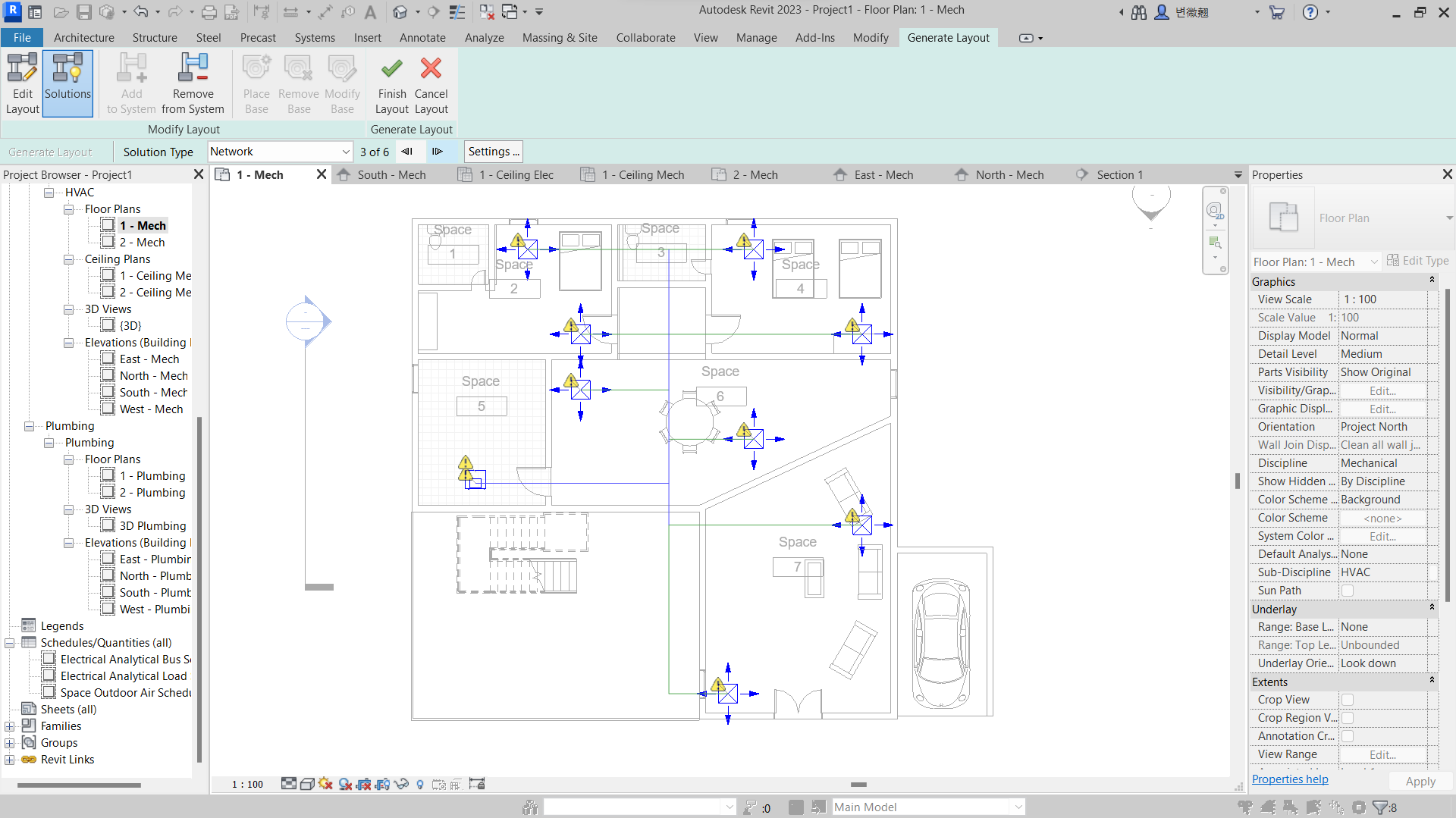Open the Architecture ribbon tab
Screen dimensions: 1456x818
click(x=83, y=37)
